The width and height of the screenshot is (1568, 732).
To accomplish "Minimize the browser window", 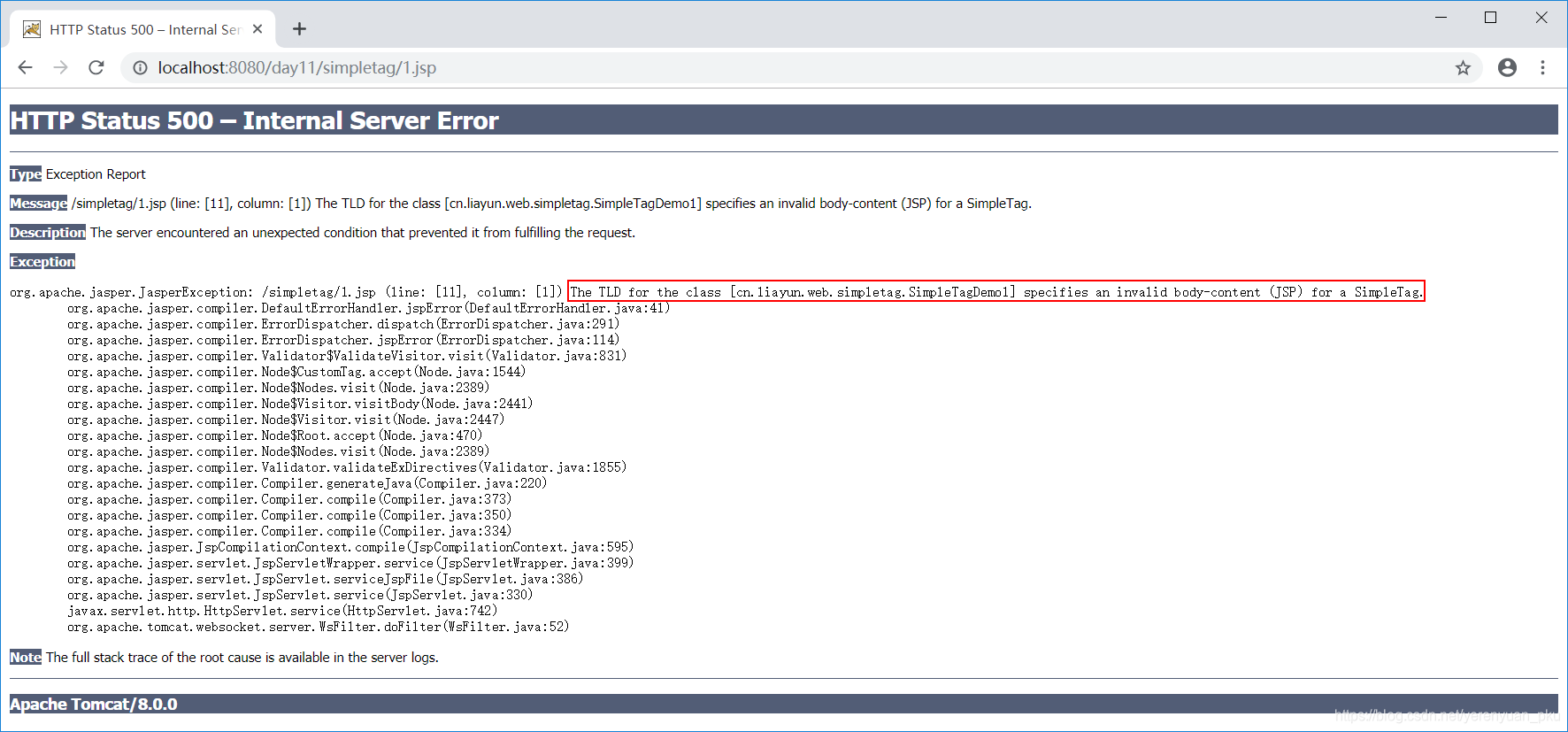I will 1441,18.
